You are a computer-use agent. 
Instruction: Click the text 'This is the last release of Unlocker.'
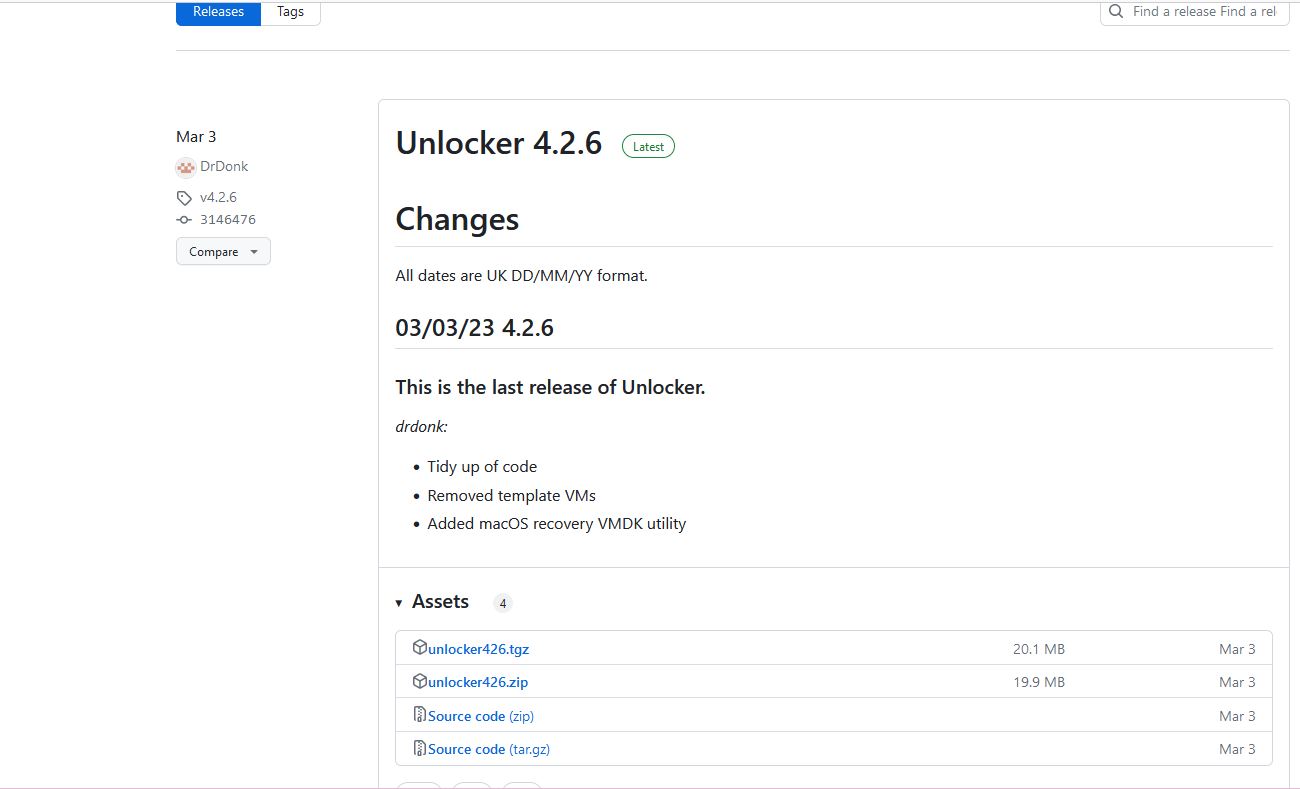[x=550, y=387]
